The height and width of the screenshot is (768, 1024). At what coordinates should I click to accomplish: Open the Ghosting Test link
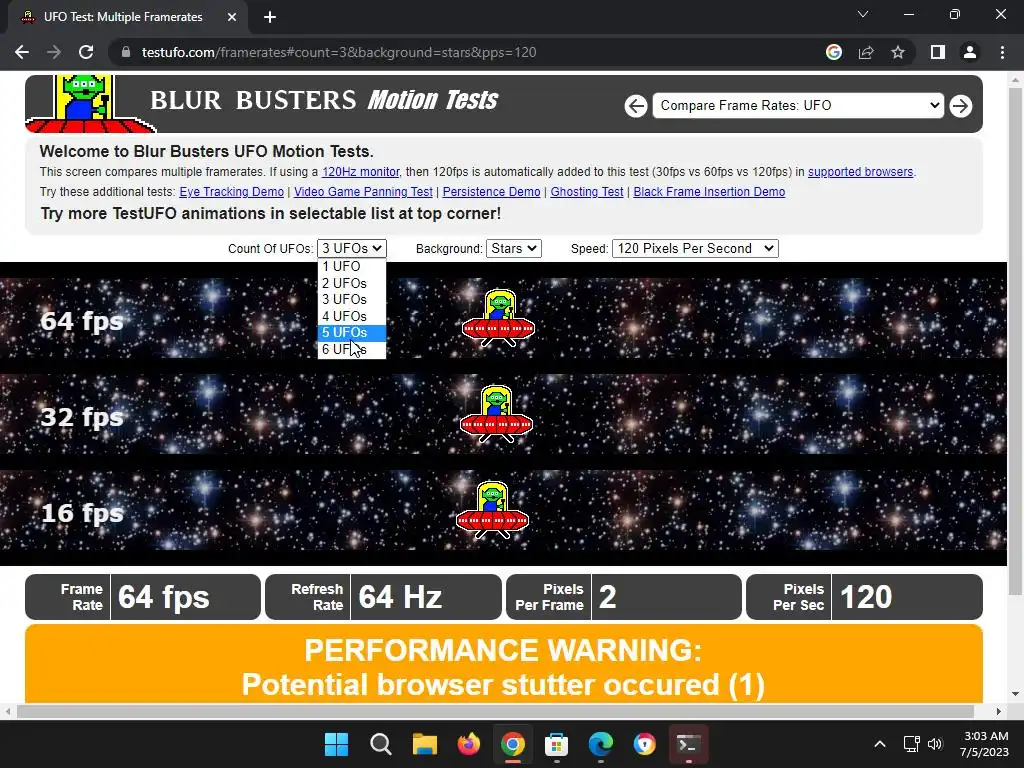pyautogui.click(x=586, y=192)
